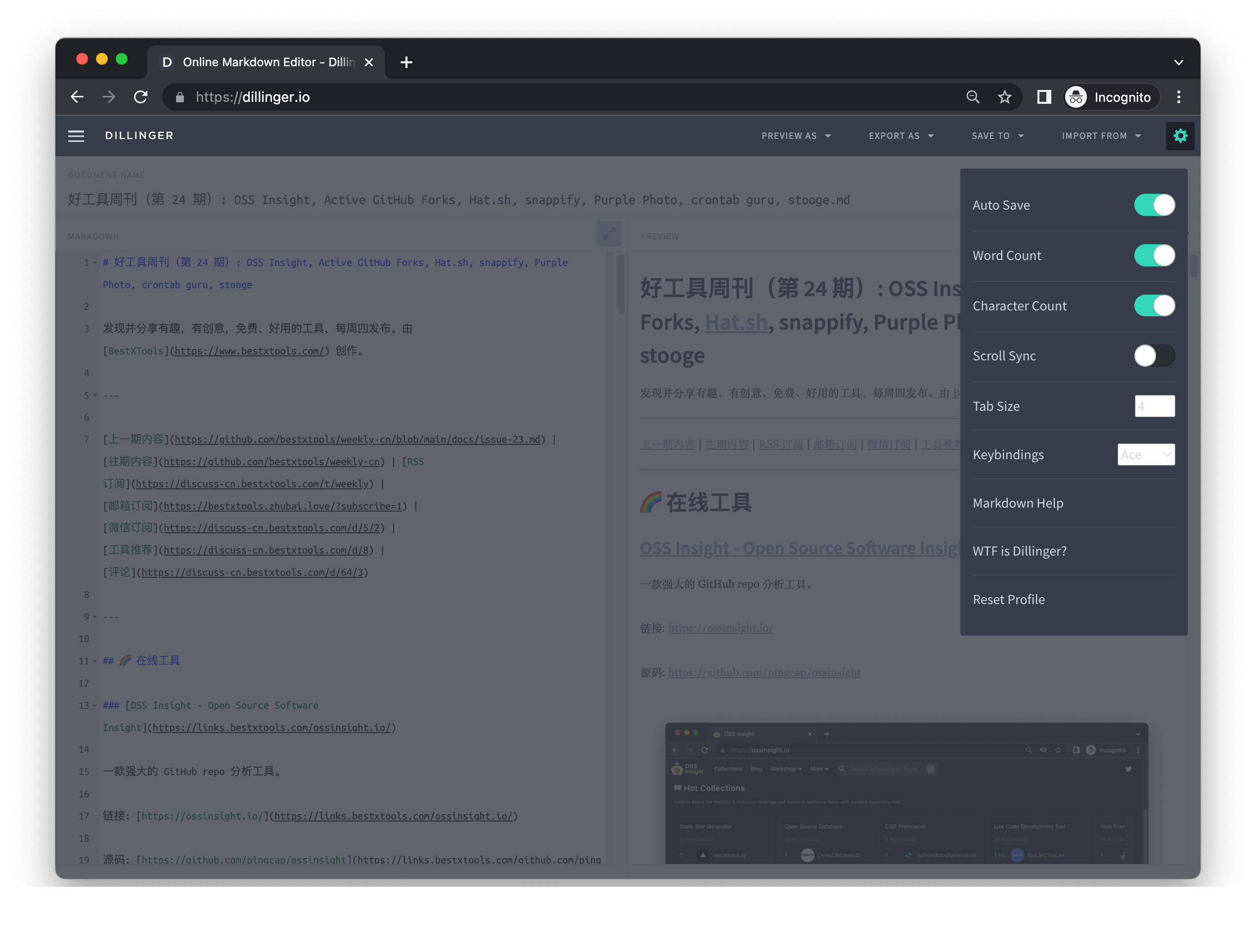Click the browser zoom magnifier icon

tap(973, 97)
